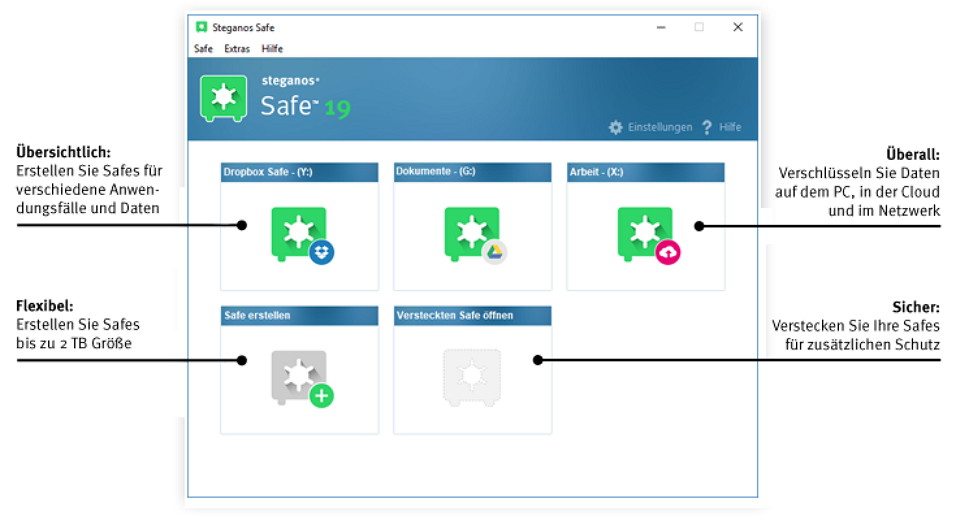Open Einstellungen link in header
Viewport: 956px width, 516px height.
[660, 127]
